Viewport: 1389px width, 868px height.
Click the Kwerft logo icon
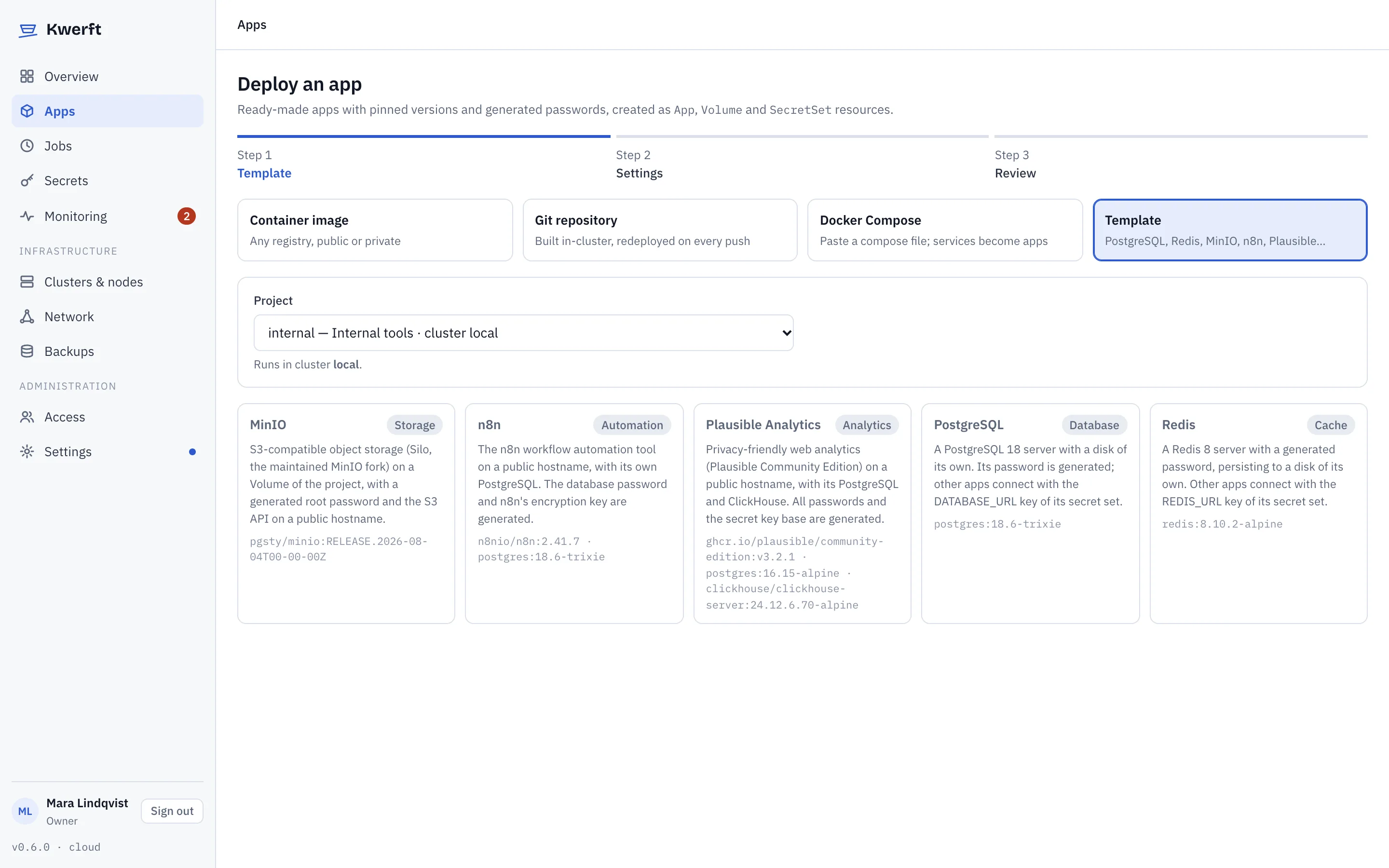tap(27, 30)
